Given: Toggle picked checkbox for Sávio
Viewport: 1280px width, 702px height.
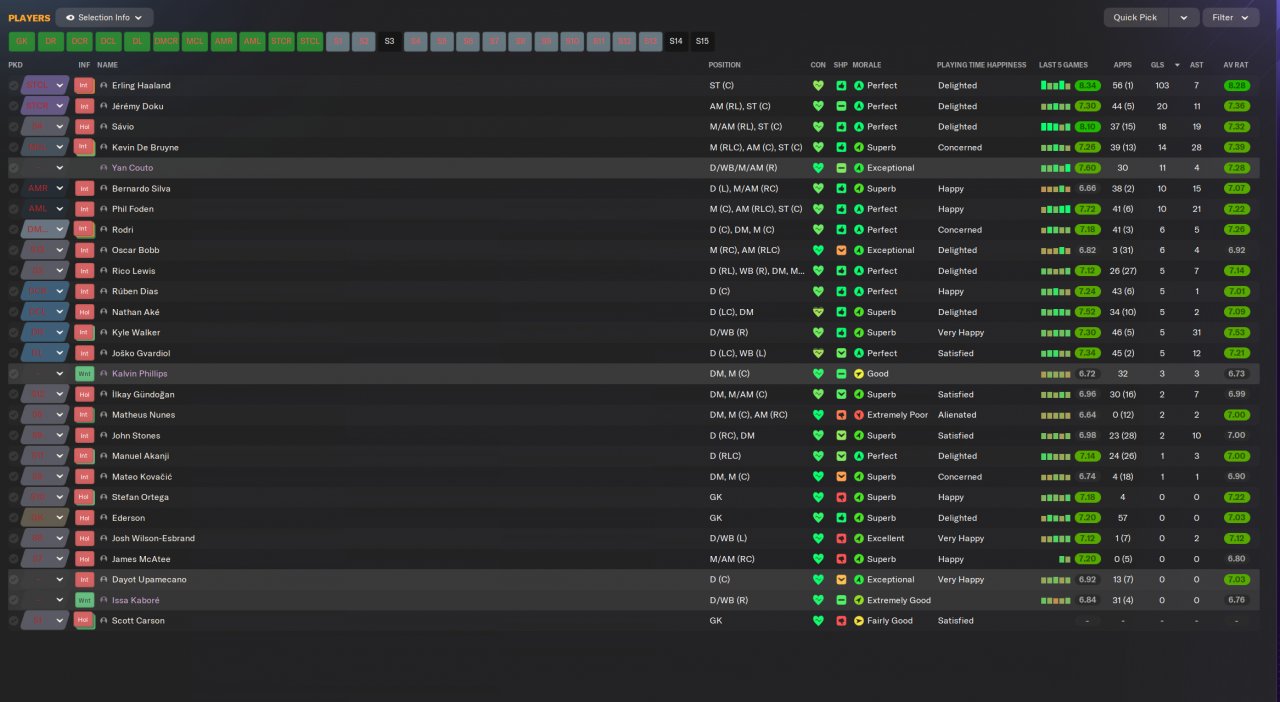Looking at the screenshot, I should [13, 127].
